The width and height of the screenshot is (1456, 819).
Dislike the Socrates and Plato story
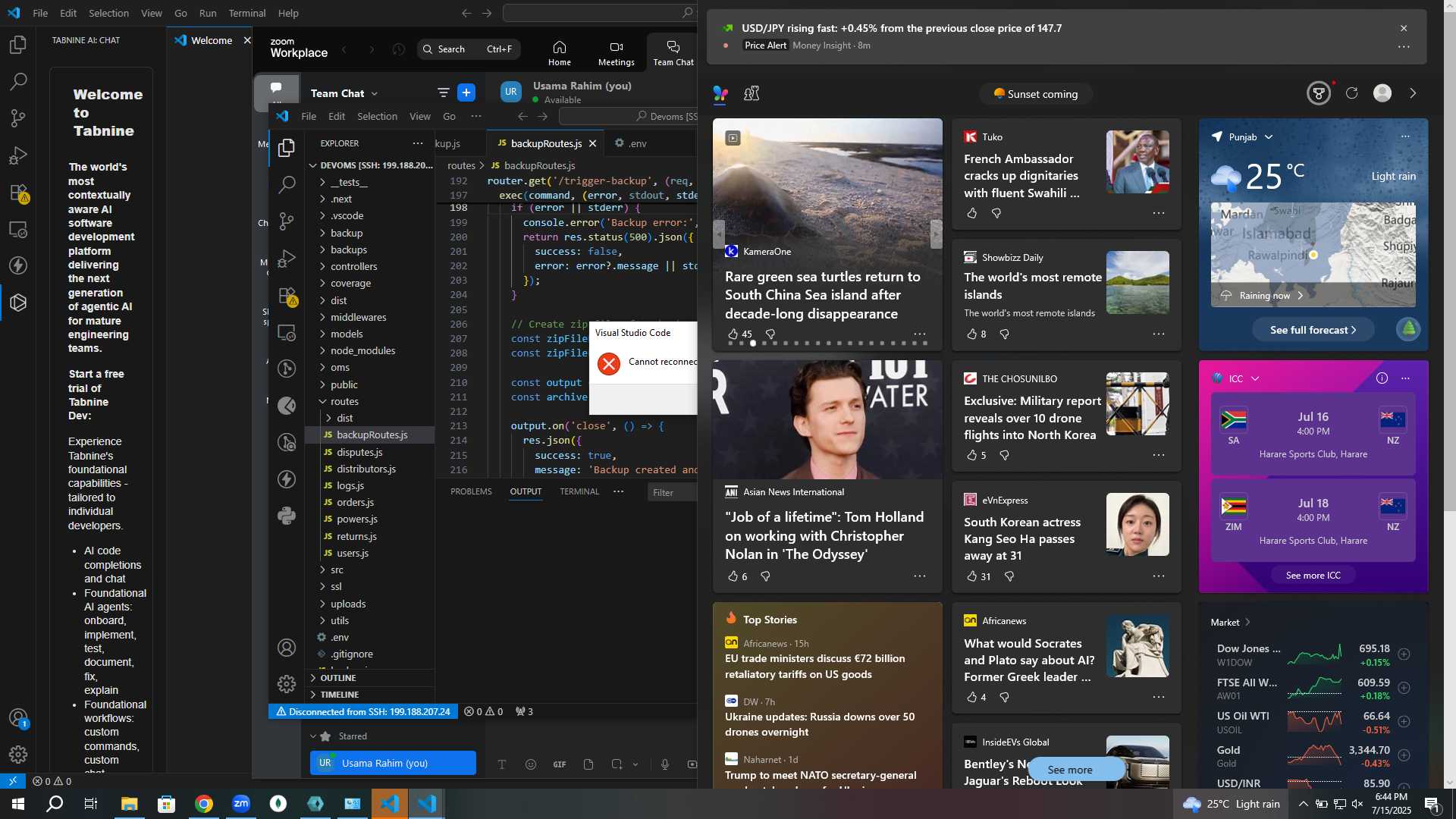point(1004,697)
